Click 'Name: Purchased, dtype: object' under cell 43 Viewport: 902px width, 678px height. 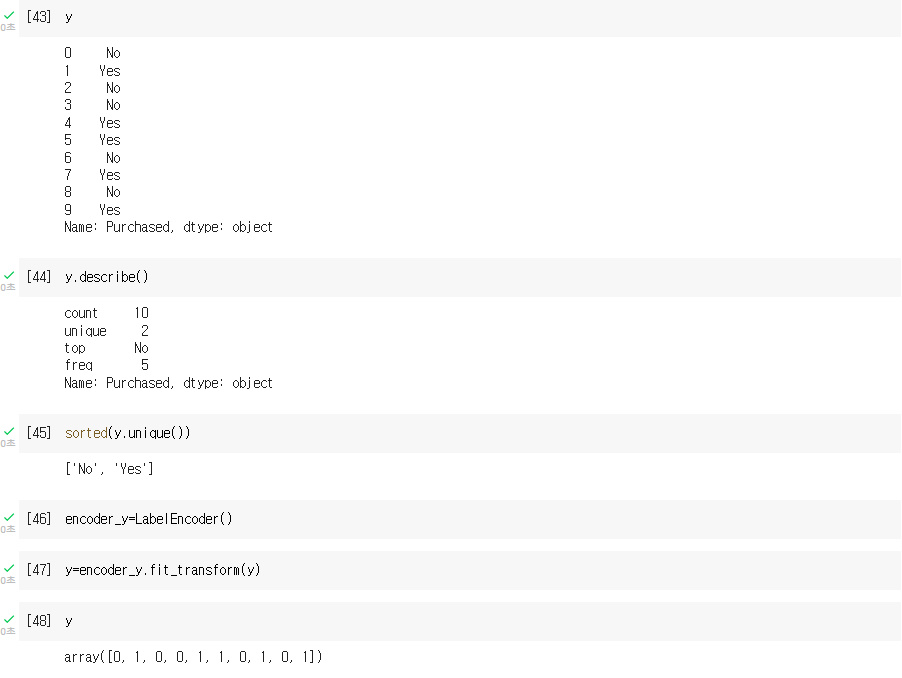[x=168, y=227]
